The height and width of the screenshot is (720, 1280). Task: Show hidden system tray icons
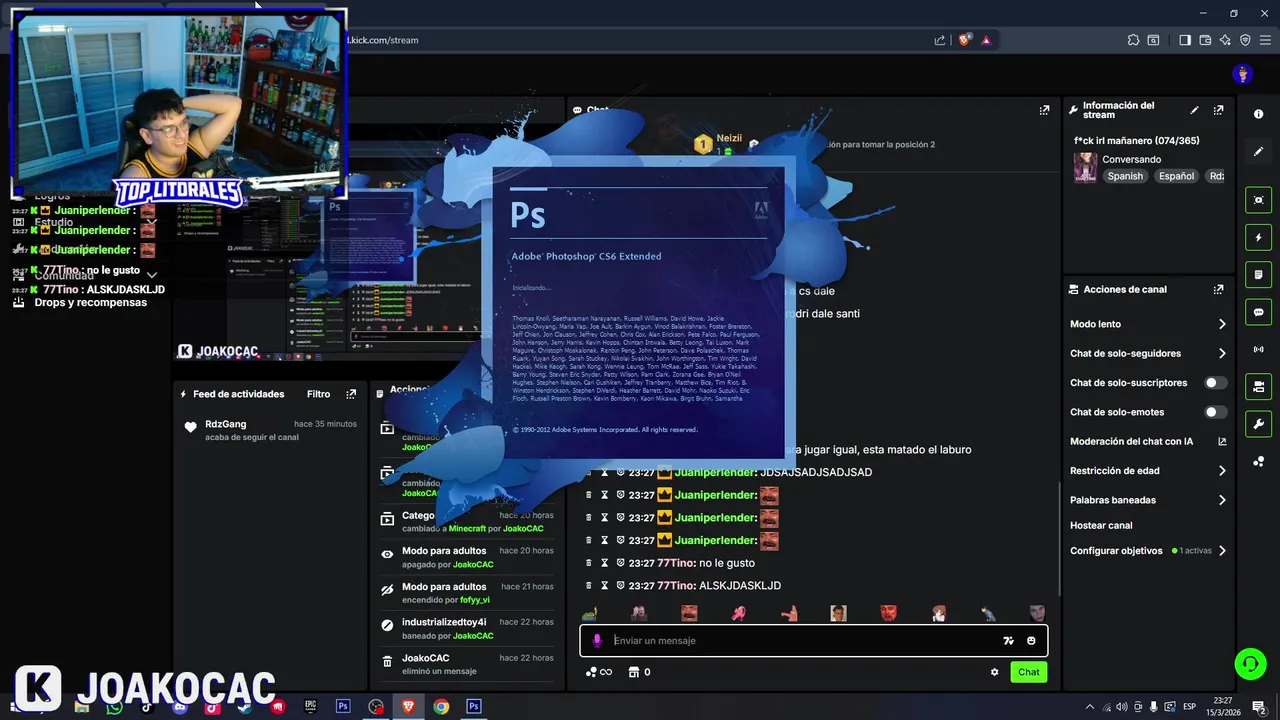[x=1090, y=706]
